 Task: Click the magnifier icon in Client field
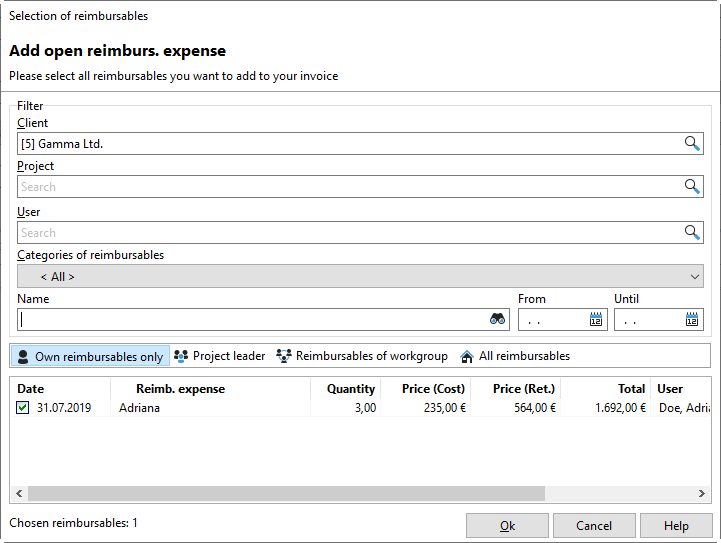692,144
